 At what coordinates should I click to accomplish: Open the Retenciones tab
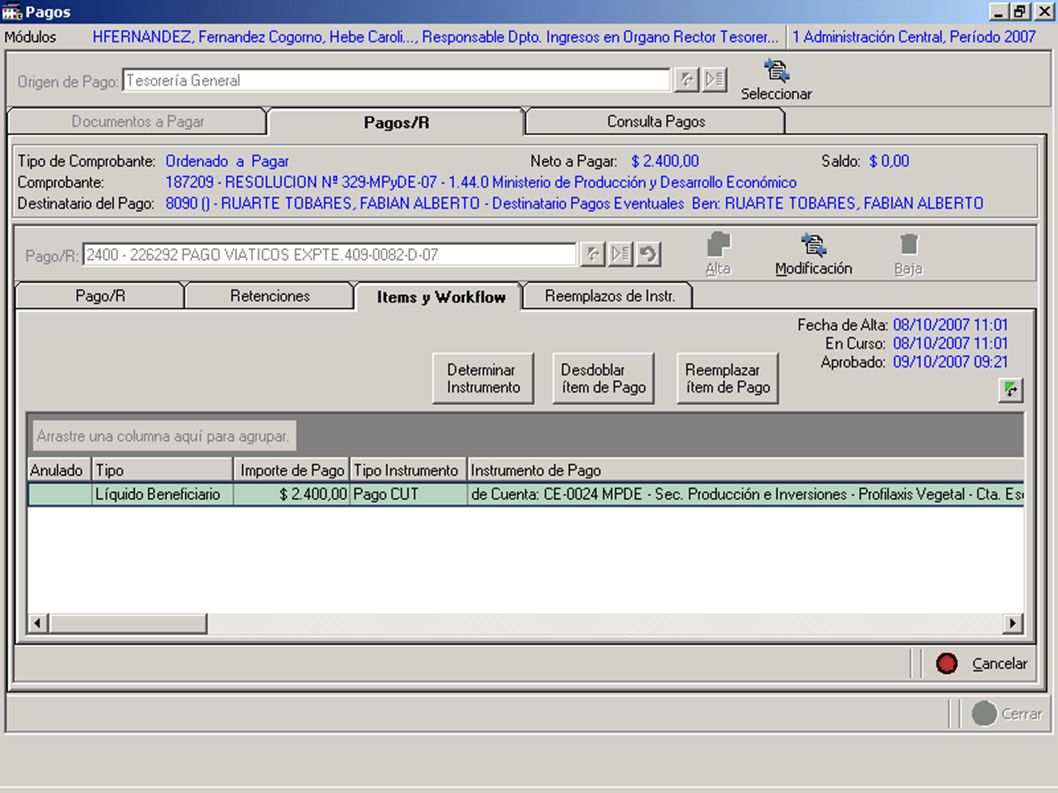tap(269, 296)
